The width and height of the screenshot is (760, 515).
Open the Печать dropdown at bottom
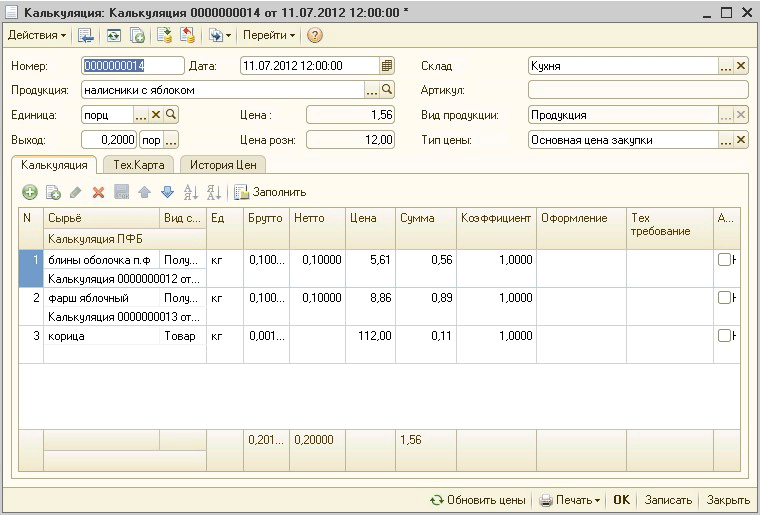click(x=570, y=500)
